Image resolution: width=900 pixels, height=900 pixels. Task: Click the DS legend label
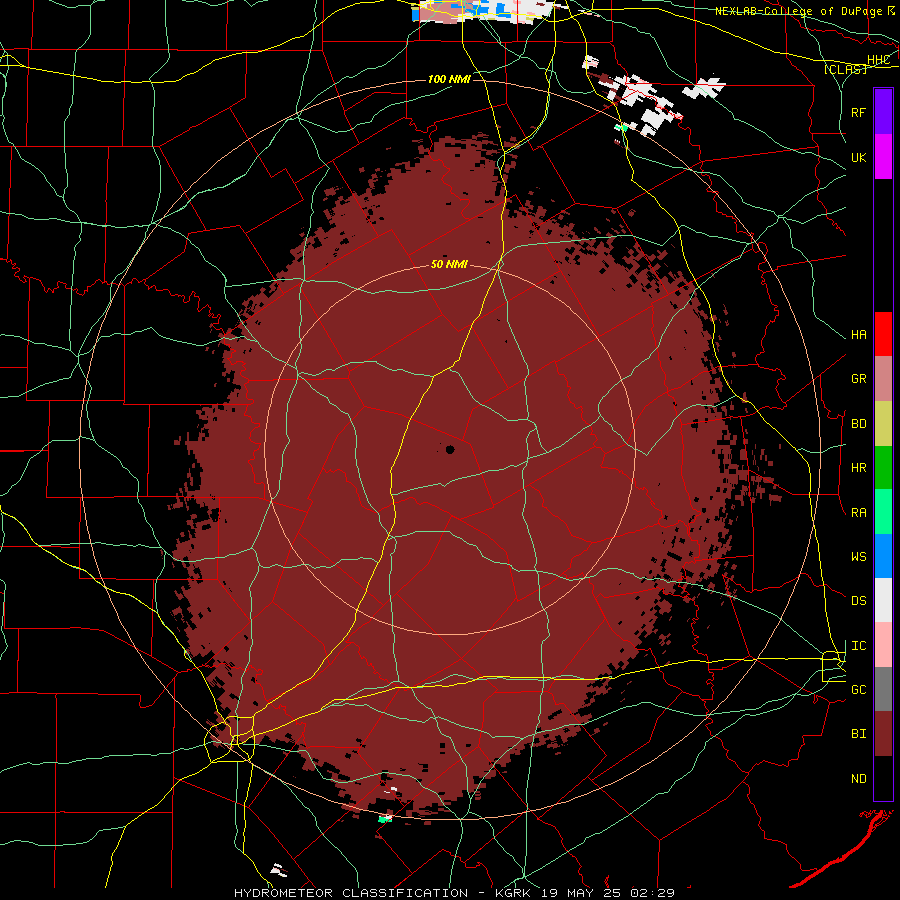pyautogui.click(x=858, y=601)
